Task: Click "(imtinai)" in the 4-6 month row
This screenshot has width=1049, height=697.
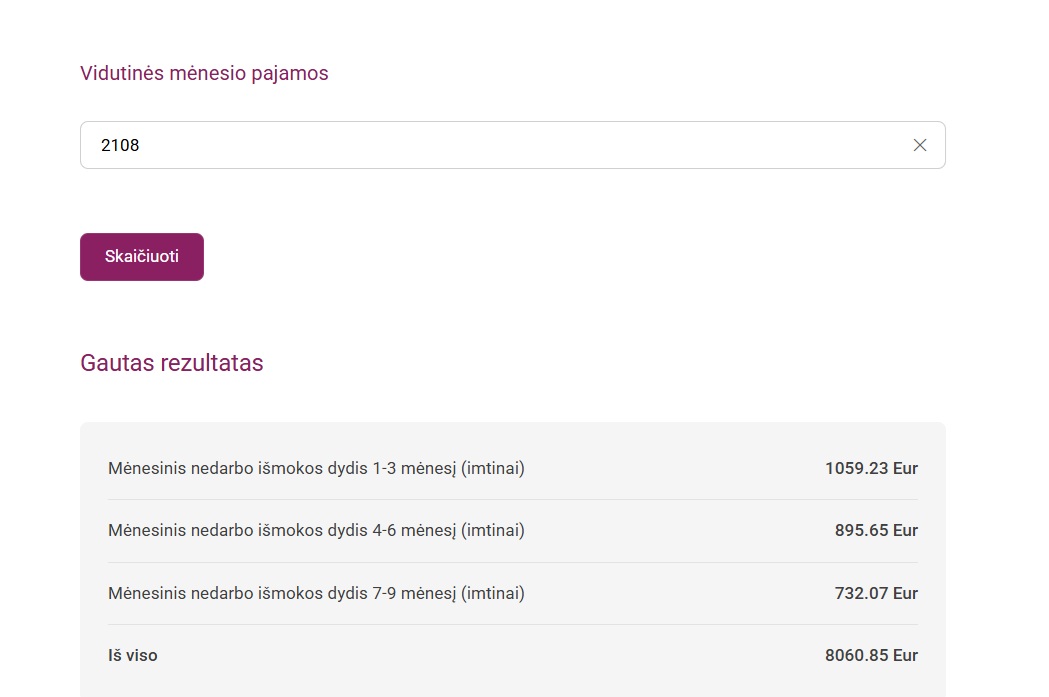Action: pos(493,530)
